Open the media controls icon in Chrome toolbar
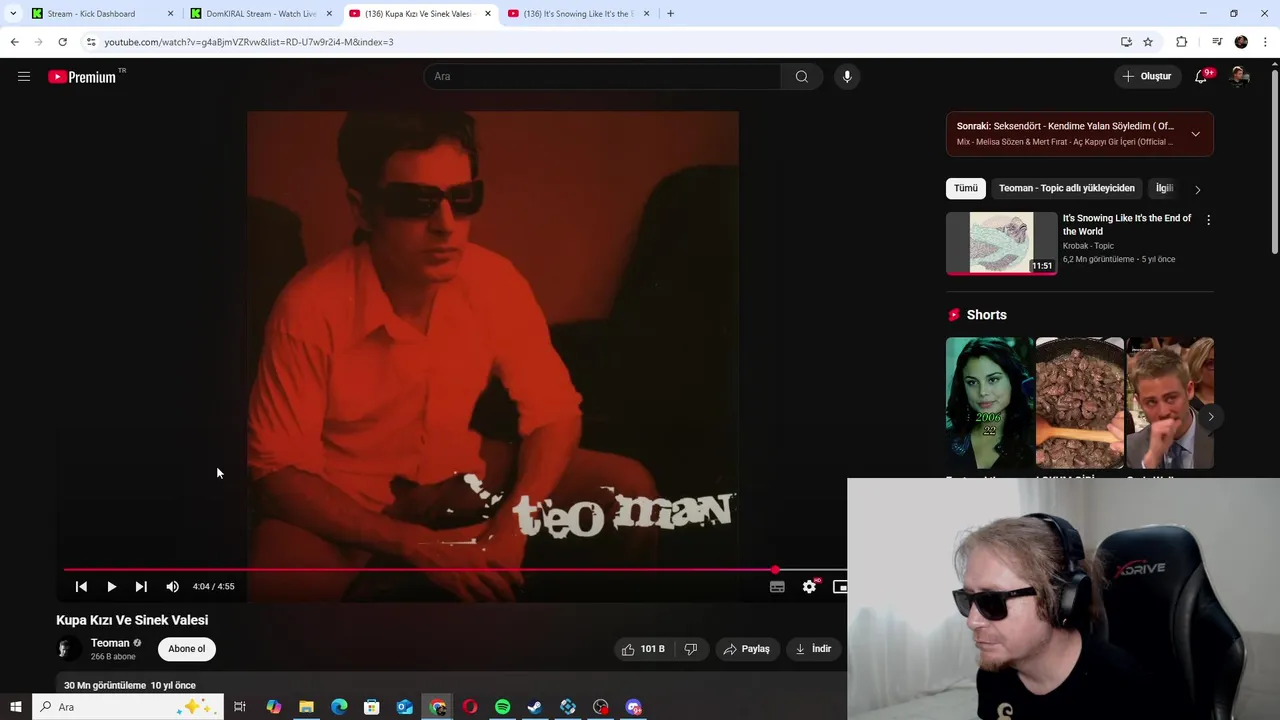 1217,42
